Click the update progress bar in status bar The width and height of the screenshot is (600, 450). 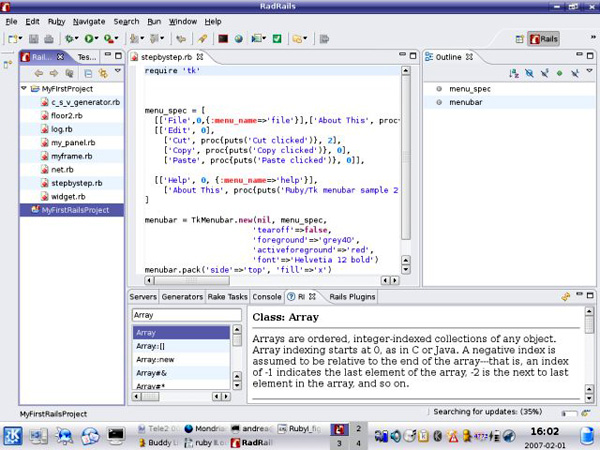pyautogui.click(x=569, y=413)
